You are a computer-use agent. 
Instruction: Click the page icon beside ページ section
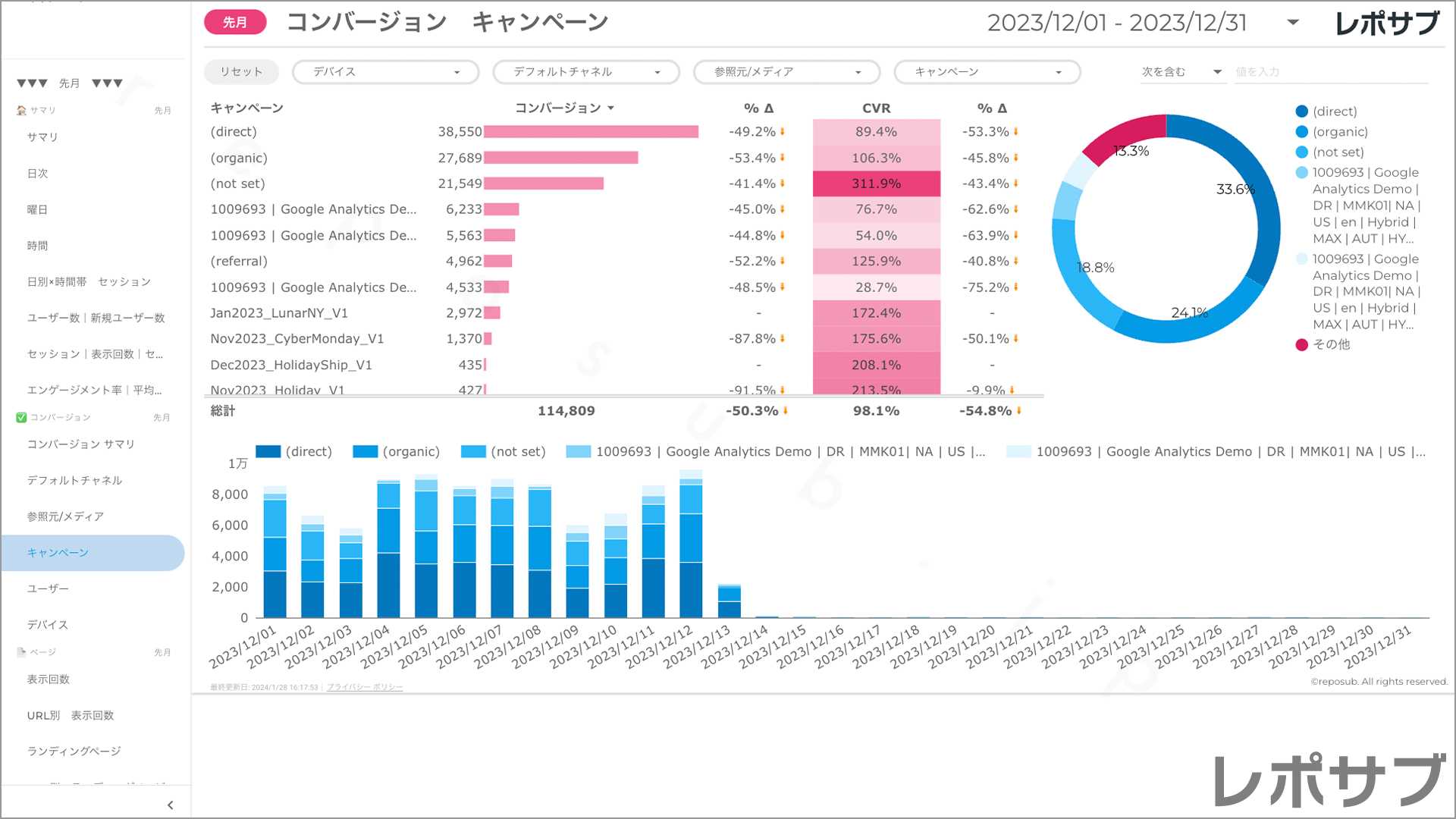point(21,652)
